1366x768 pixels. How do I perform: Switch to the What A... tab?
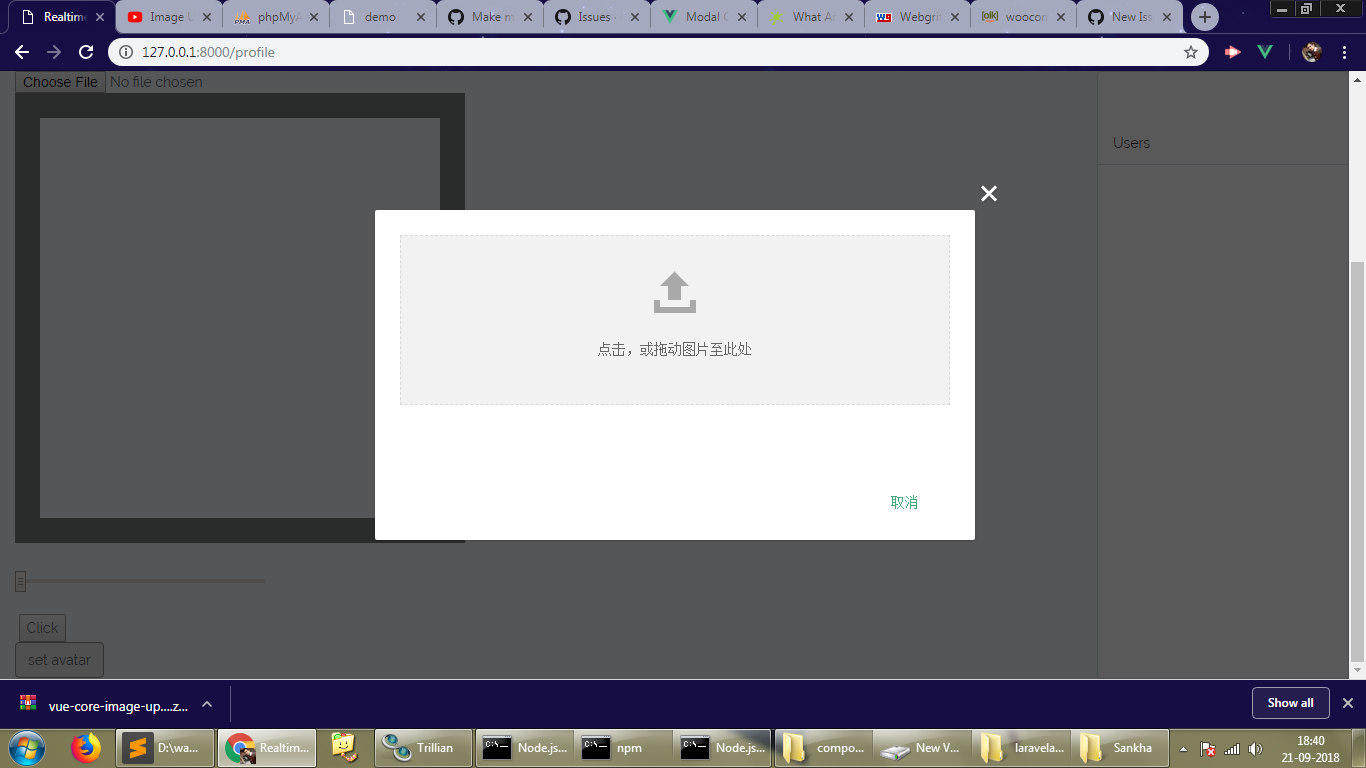811,17
